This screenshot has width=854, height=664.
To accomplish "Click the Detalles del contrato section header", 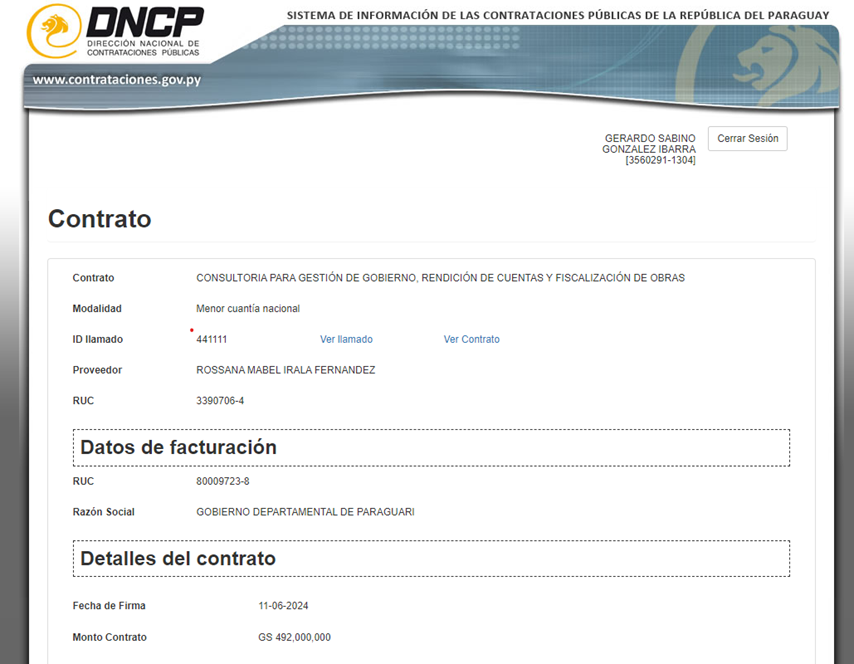I will point(178,559).
